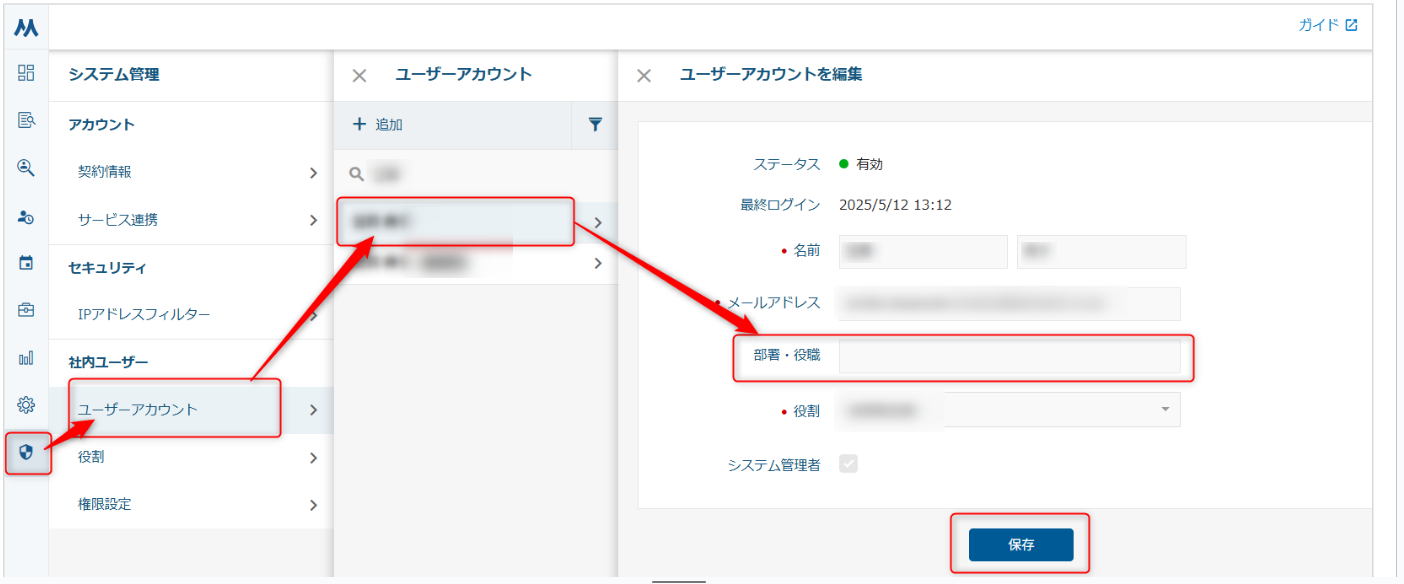Viewport: 1404px width, 584px height.
Task: Open the bar chart reports icon
Action: (x=26, y=357)
